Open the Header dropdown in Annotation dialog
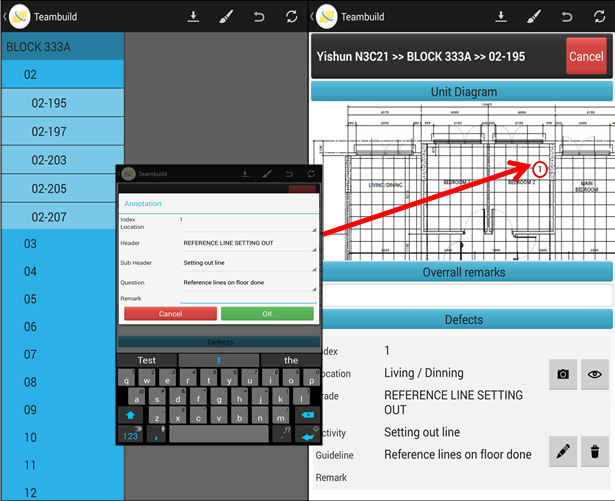615x501 pixels. pos(248,243)
